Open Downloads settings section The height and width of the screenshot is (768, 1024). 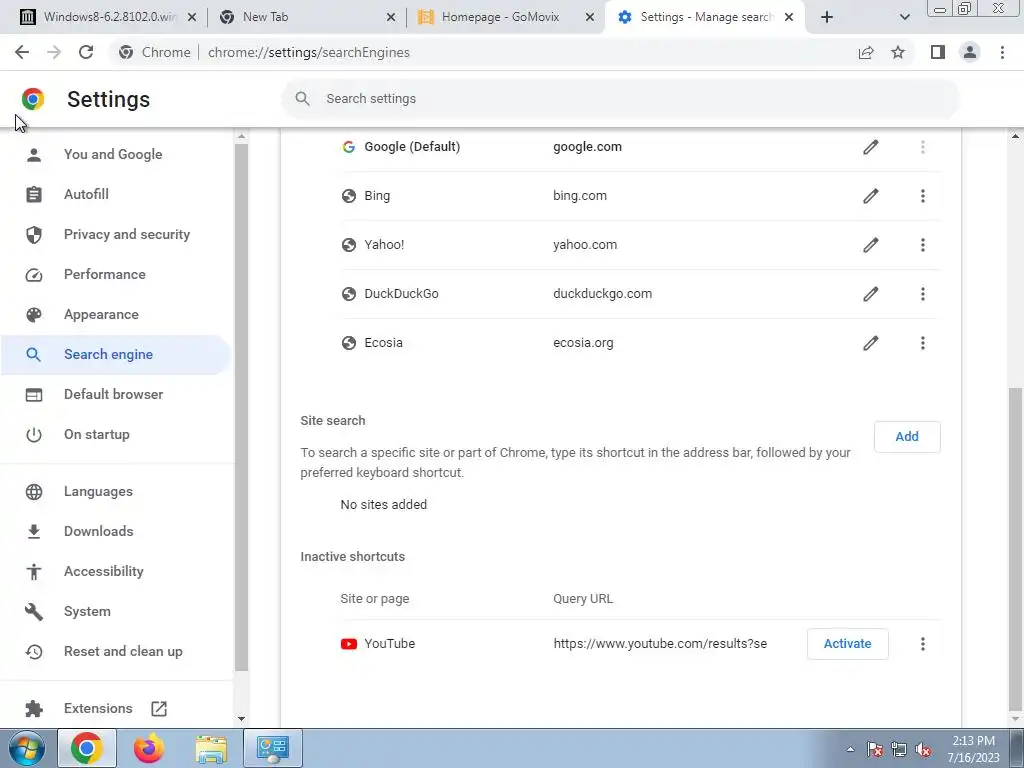[x=116, y=532]
